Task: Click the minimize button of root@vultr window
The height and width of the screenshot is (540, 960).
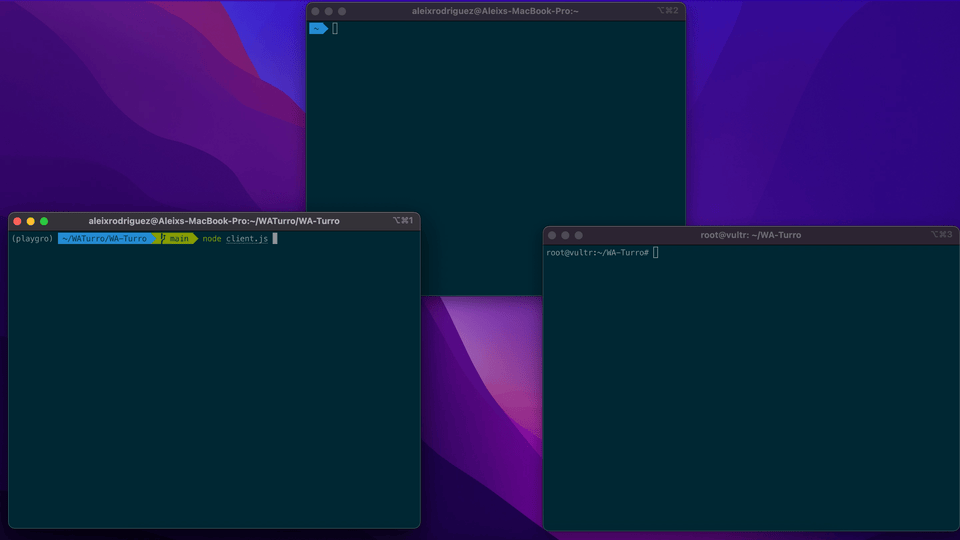Action: click(x=565, y=235)
